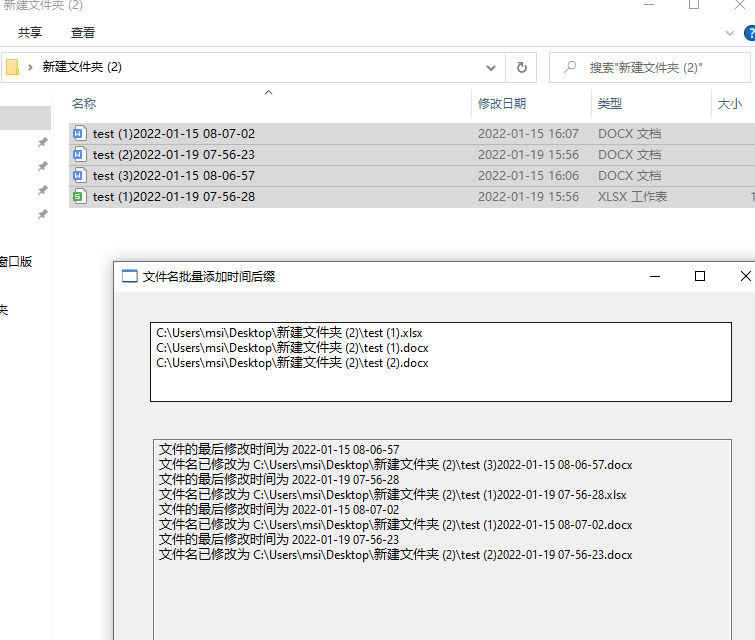Click the magnifier icon in the search box
The height and width of the screenshot is (640, 755).
pyautogui.click(x=570, y=68)
